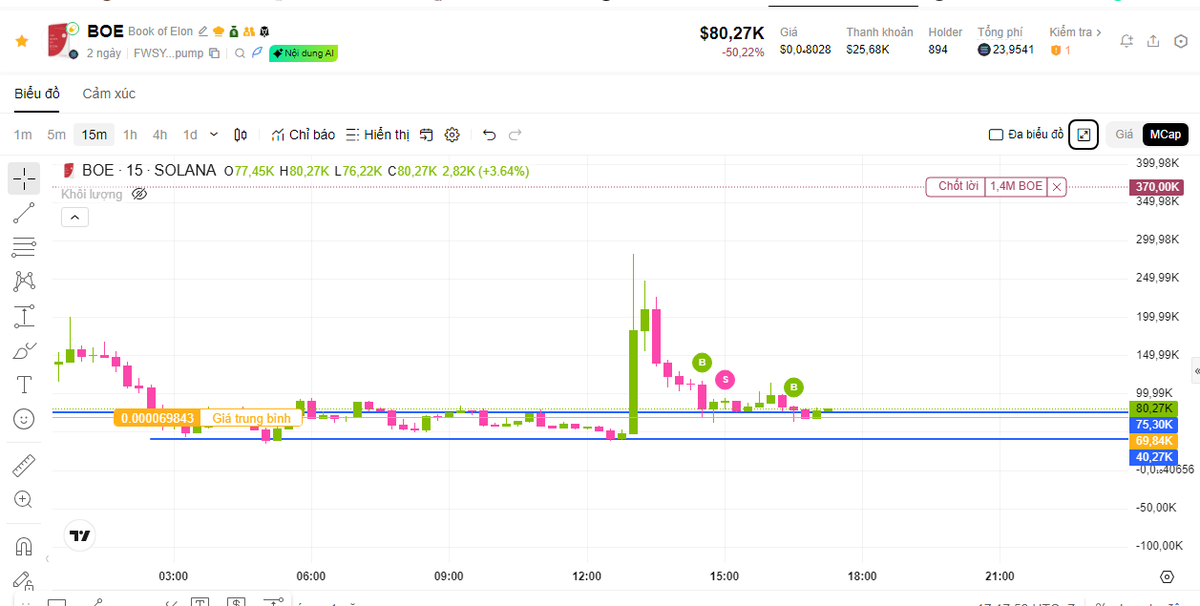Select the text annotation tool
1200x606 pixels.
click(x=24, y=385)
